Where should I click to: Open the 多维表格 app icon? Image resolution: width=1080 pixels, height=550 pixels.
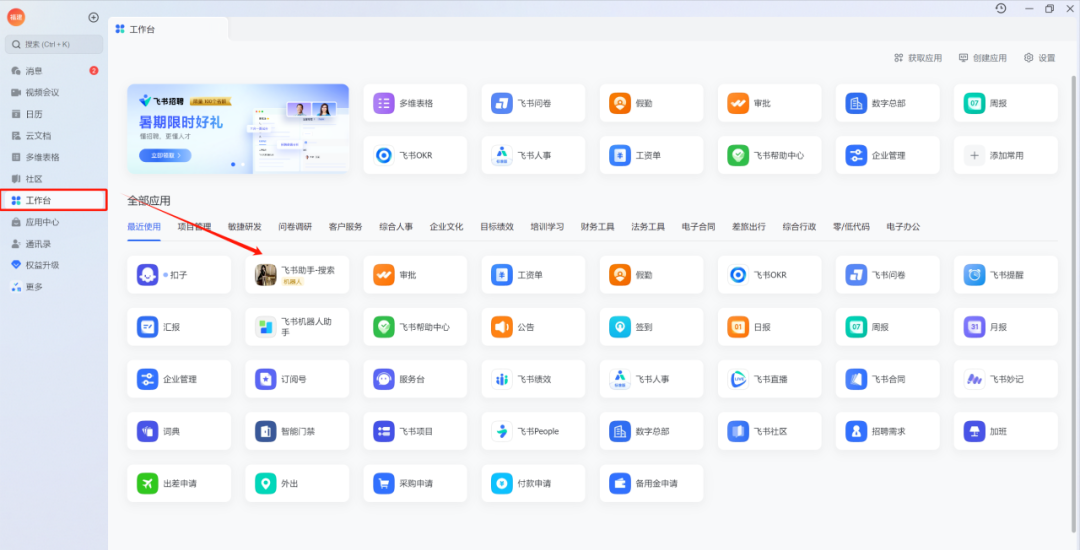click(385, 103)
